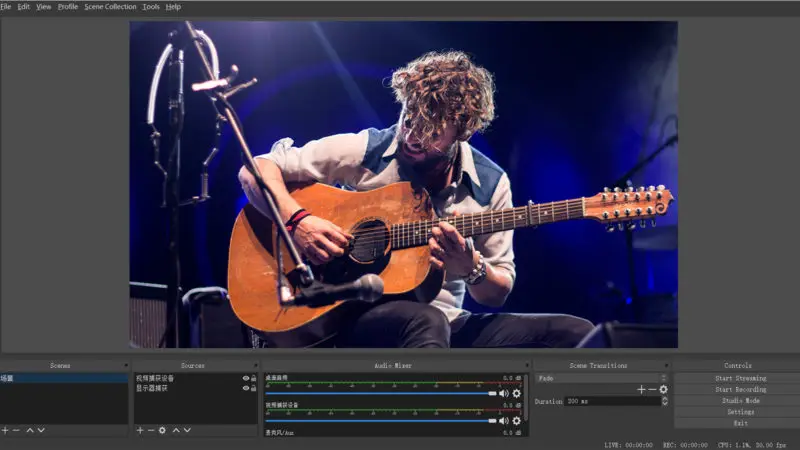Add a new source in Sources panel
This screenshot has width=800, height=450.
[140, 430]
